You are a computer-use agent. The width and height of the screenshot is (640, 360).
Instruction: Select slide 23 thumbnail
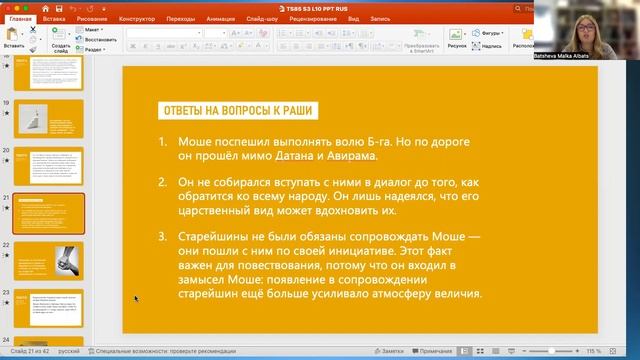49,308
